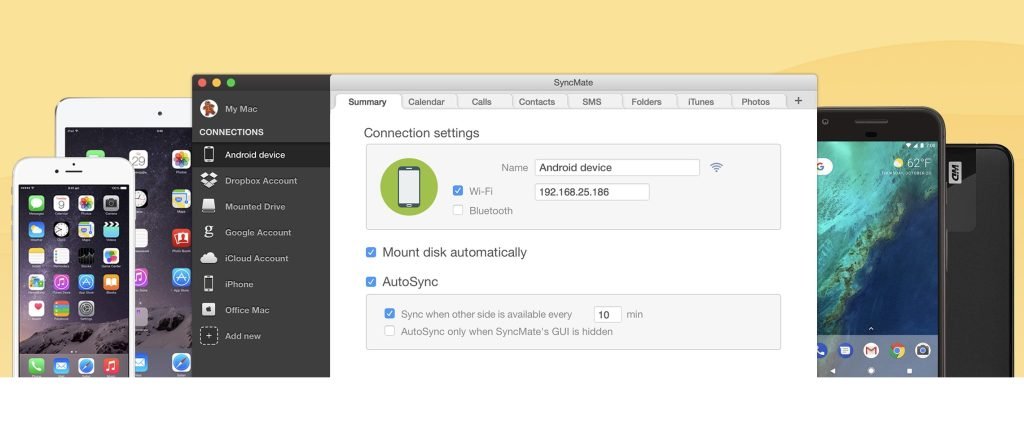
Task: Tap Settings gear on the white iPhone
Action: [86, 308]
